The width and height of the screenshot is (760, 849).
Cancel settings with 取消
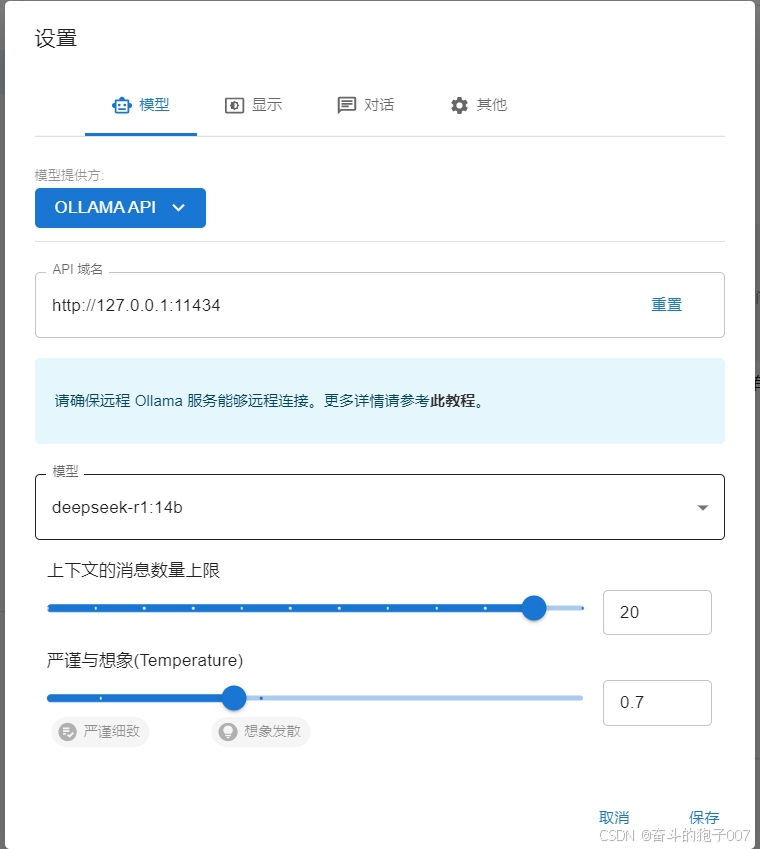(x=614, y=818)
